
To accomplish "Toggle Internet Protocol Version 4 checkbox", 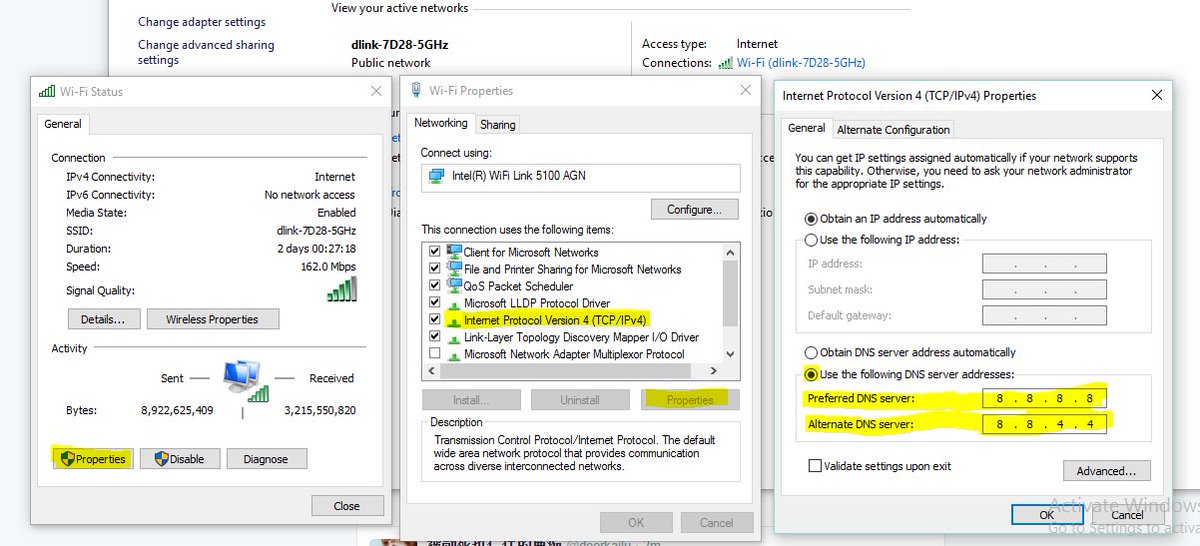I will point(434,320).
